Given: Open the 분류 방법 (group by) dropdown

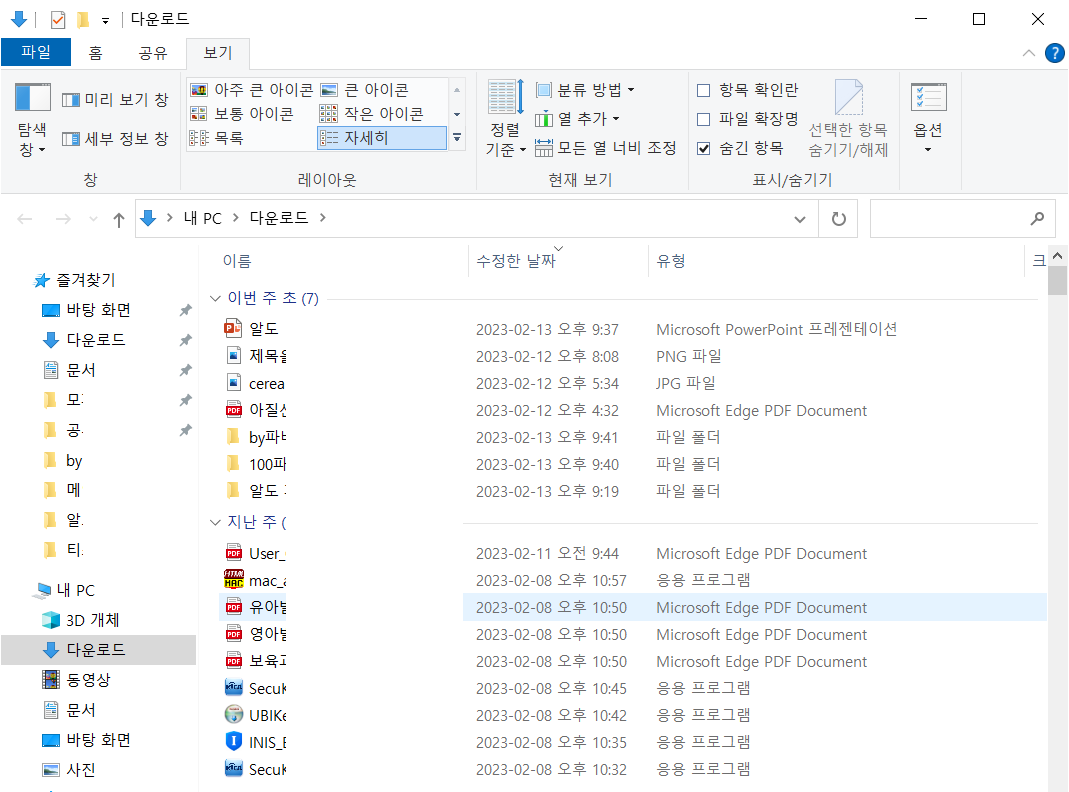Looking at the screenshot, I should click(576, 89).
